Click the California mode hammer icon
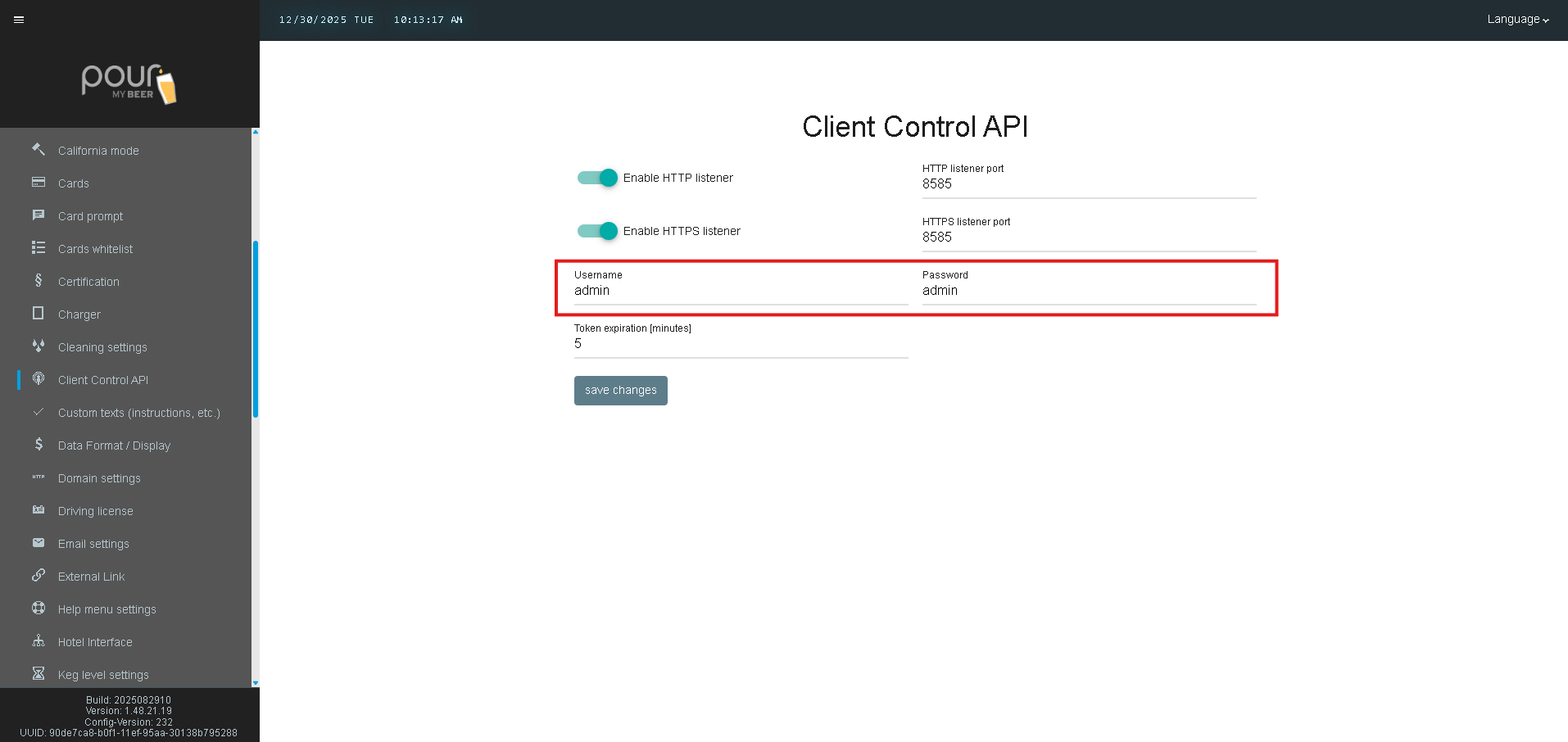This screenshot has width=1568, height=742. point(39,150)
